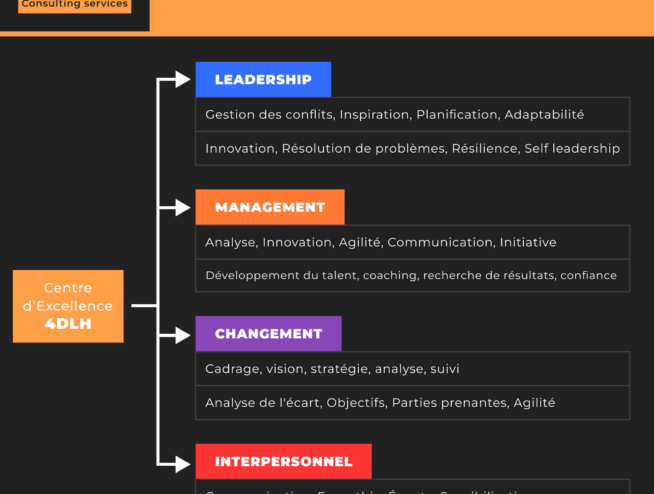Select the Cadrage, vision, stratégie row
This screenshot has width=654, height=494.
[x=413, y=369]
